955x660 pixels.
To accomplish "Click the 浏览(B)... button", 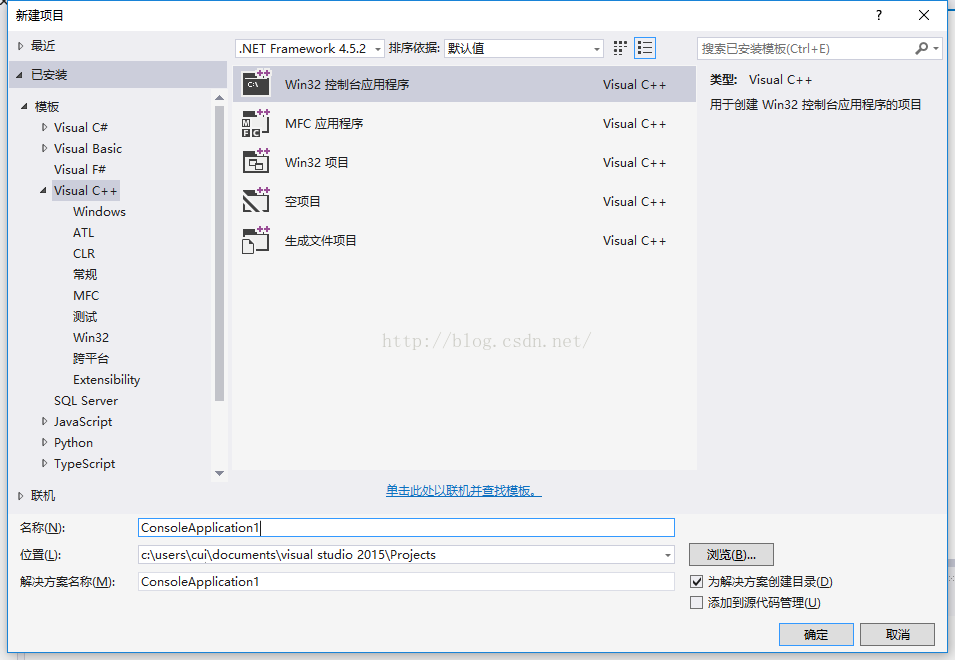I will point(731,555).
